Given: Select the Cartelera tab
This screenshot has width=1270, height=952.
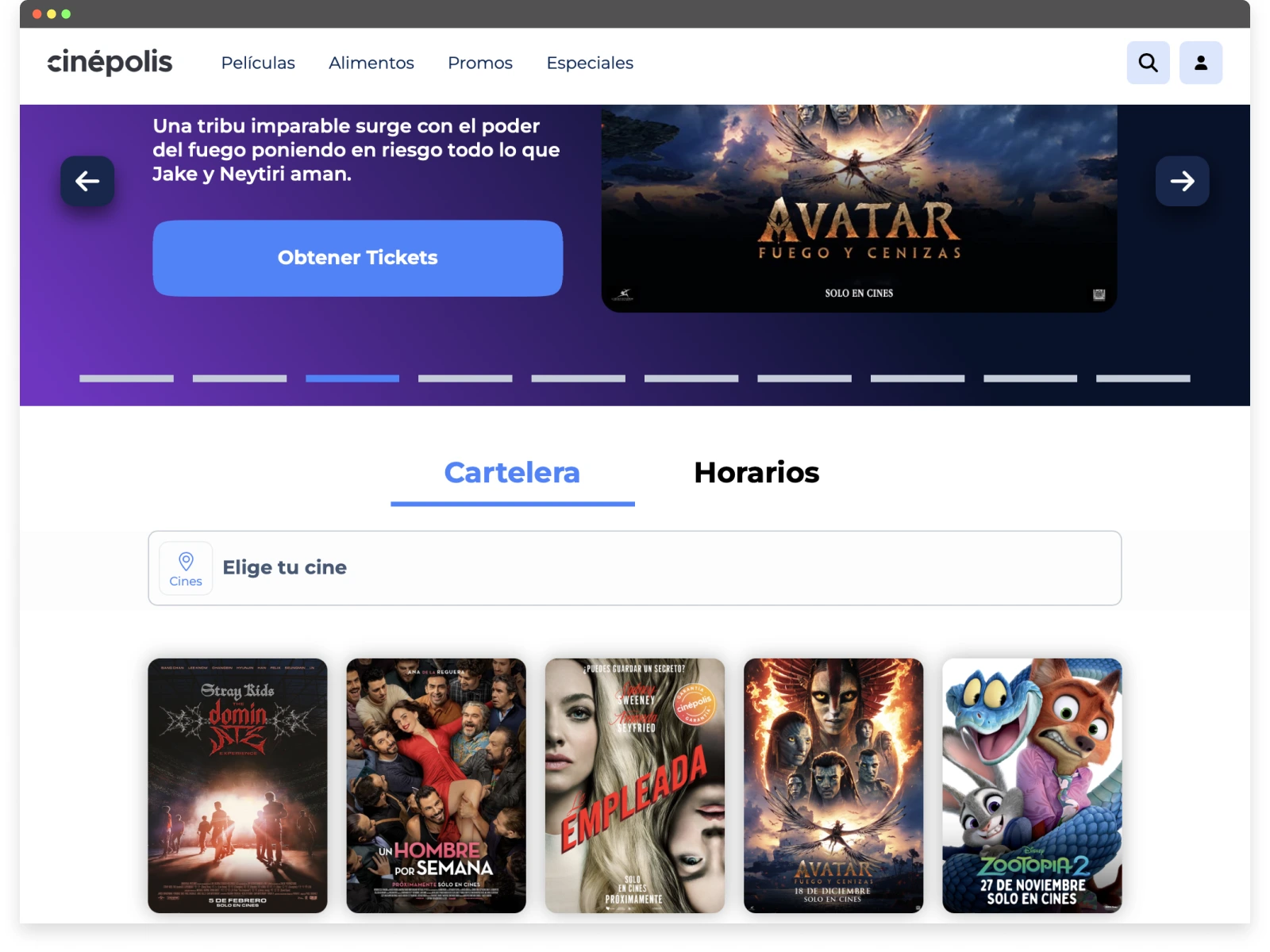Looking at the screenshot, I should coord(512,473).
